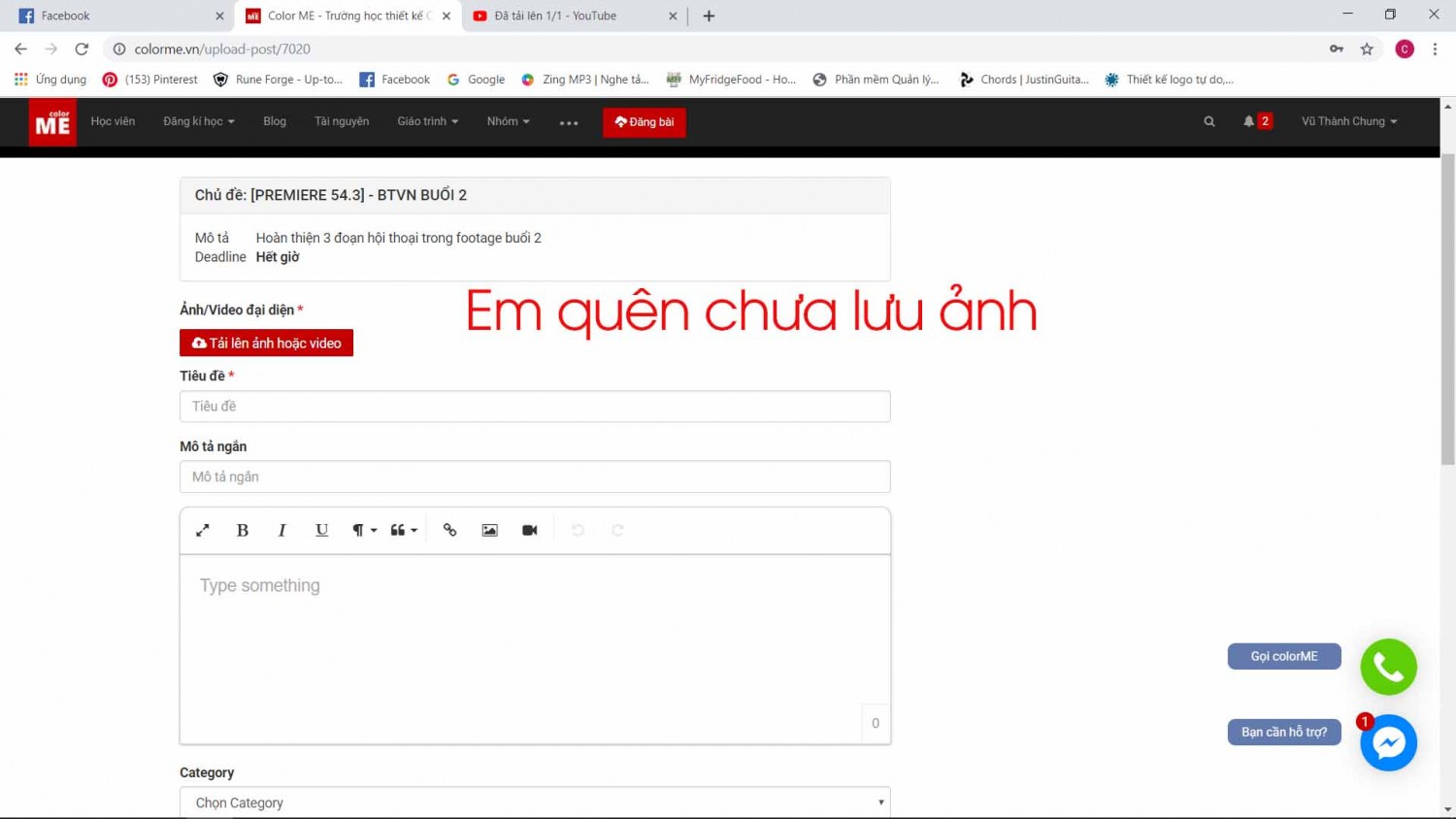Open the Chrome three-dot menu
The image size is (1456, 819).
(1435, 49)
